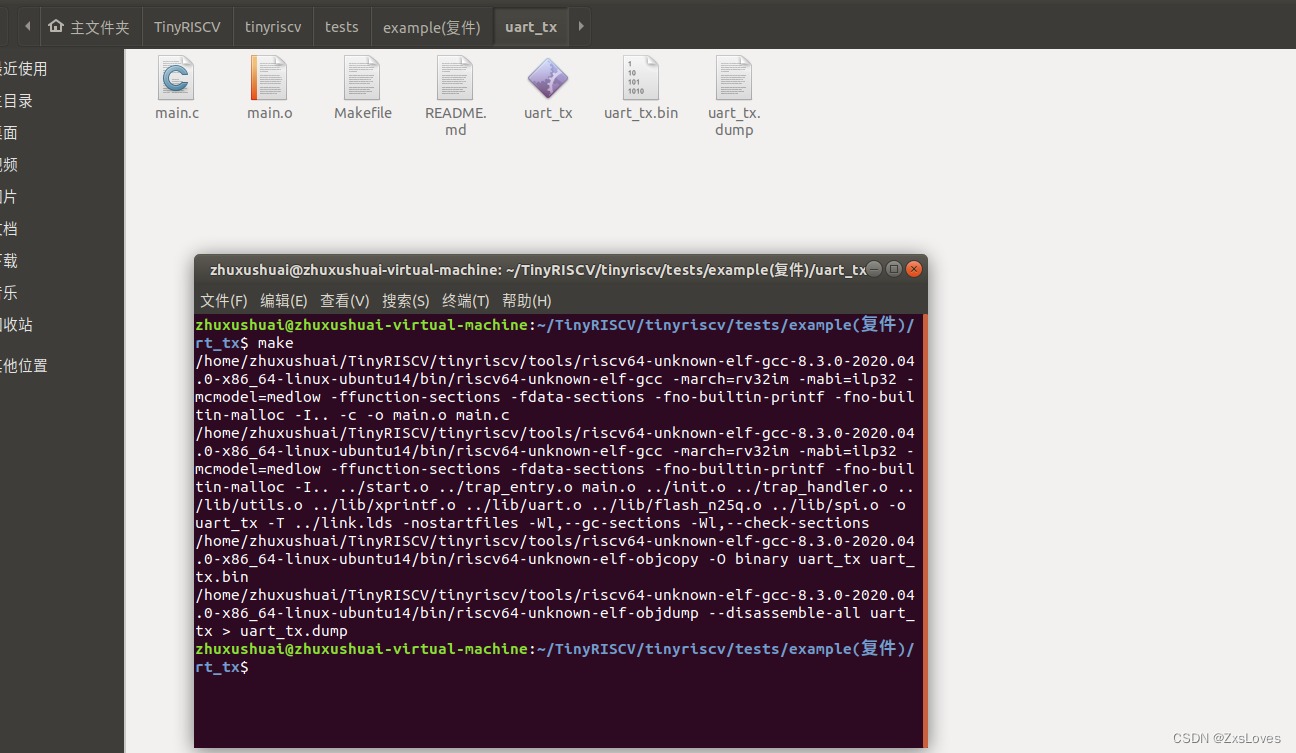The width and height of the screenshot is (1296, 753).
Task: Click the main.c file name label
Action: tap(177, 113)
